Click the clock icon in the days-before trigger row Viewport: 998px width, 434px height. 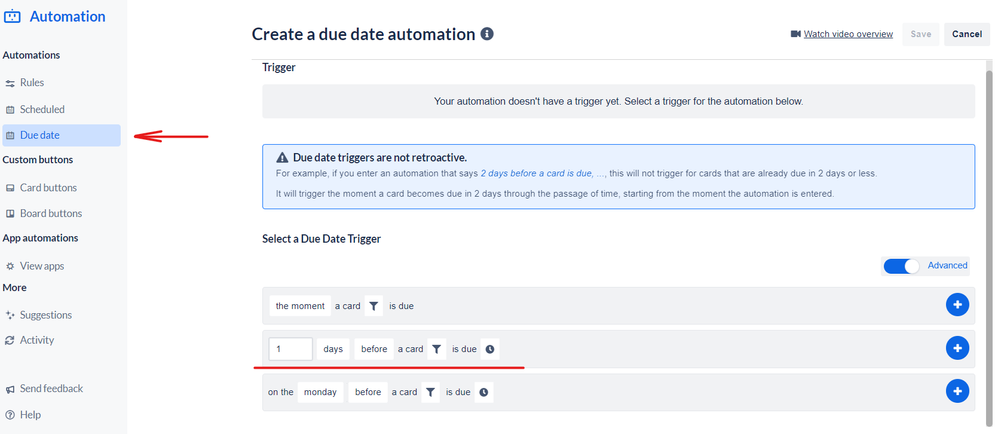[x=489, y=349]
